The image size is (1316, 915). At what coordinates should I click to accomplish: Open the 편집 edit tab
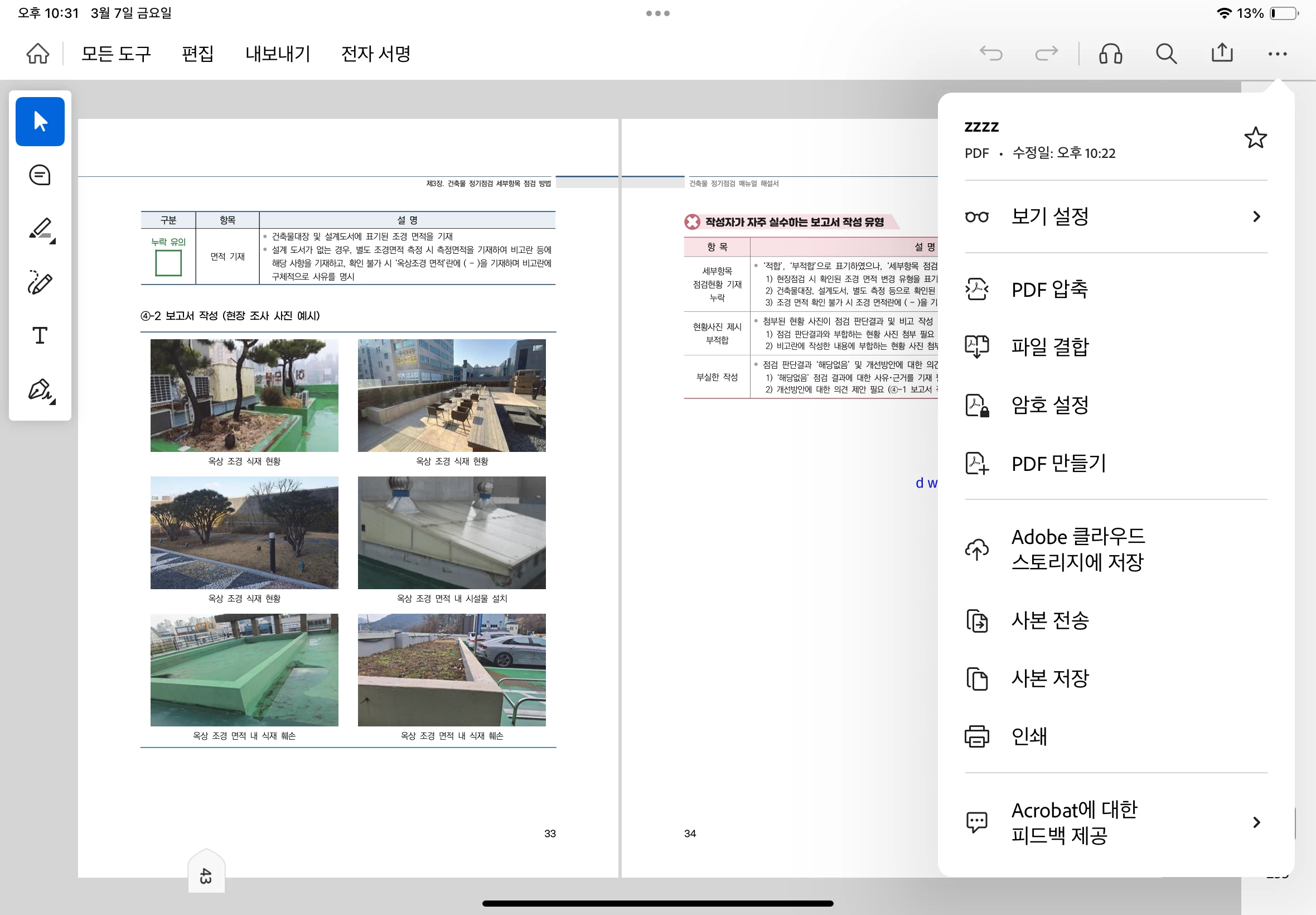197,54
